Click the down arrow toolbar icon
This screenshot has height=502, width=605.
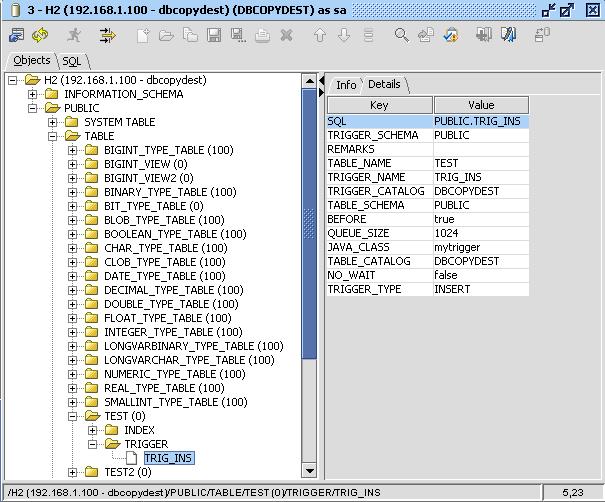pyautogui.click(x=344, y=35)
